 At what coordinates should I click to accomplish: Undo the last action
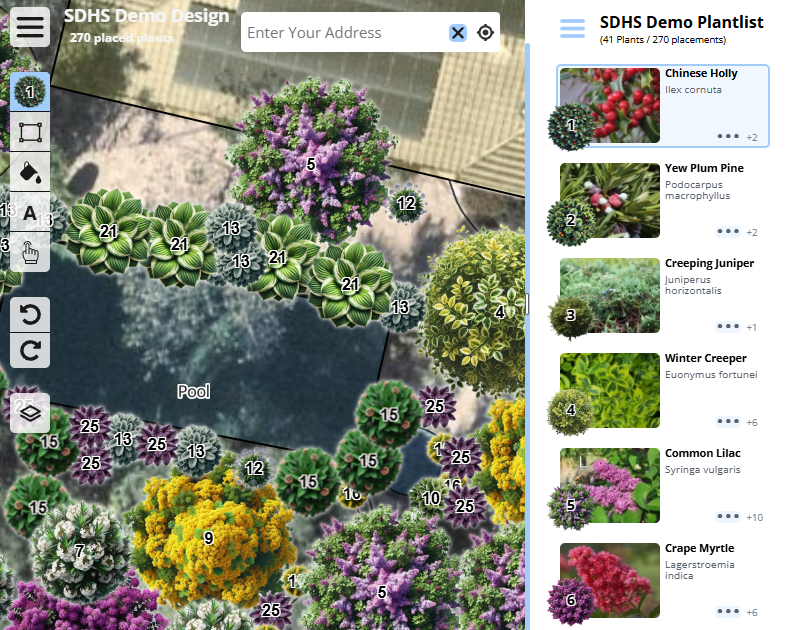click(x=30, y=315)
